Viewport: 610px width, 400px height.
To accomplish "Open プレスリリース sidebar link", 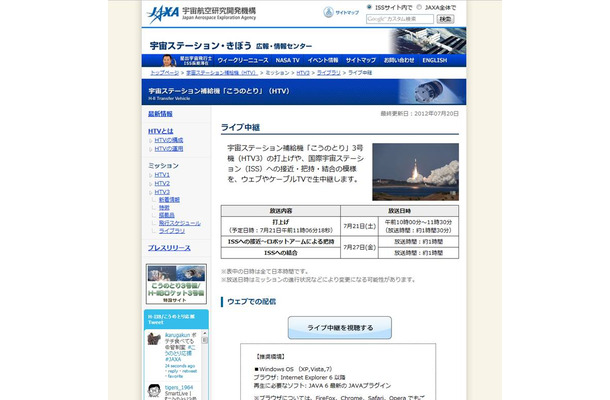I will click(169, 248).
